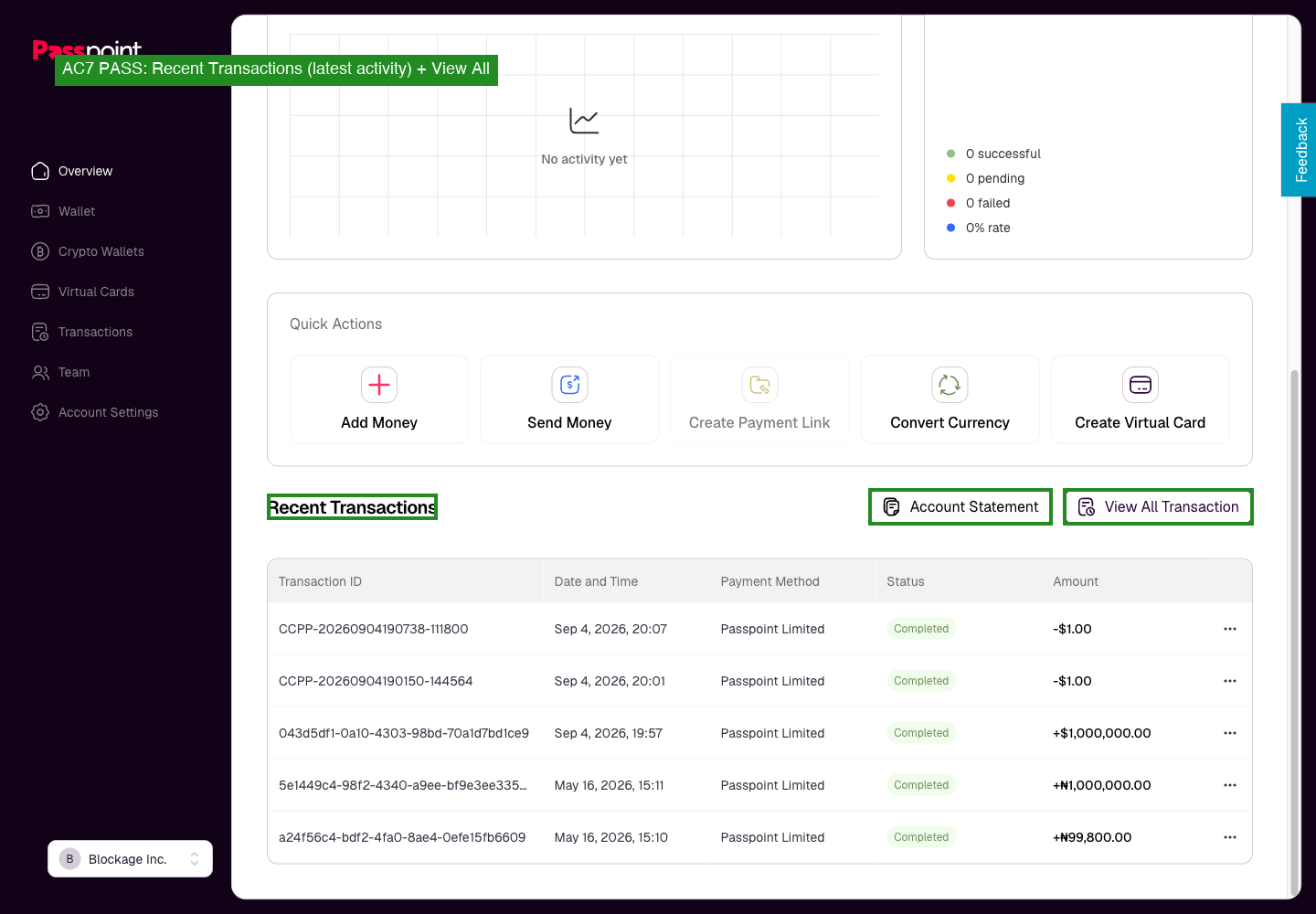Click the Wallet sidebar icon
1316x914 pixels.
tap(40, 211)
